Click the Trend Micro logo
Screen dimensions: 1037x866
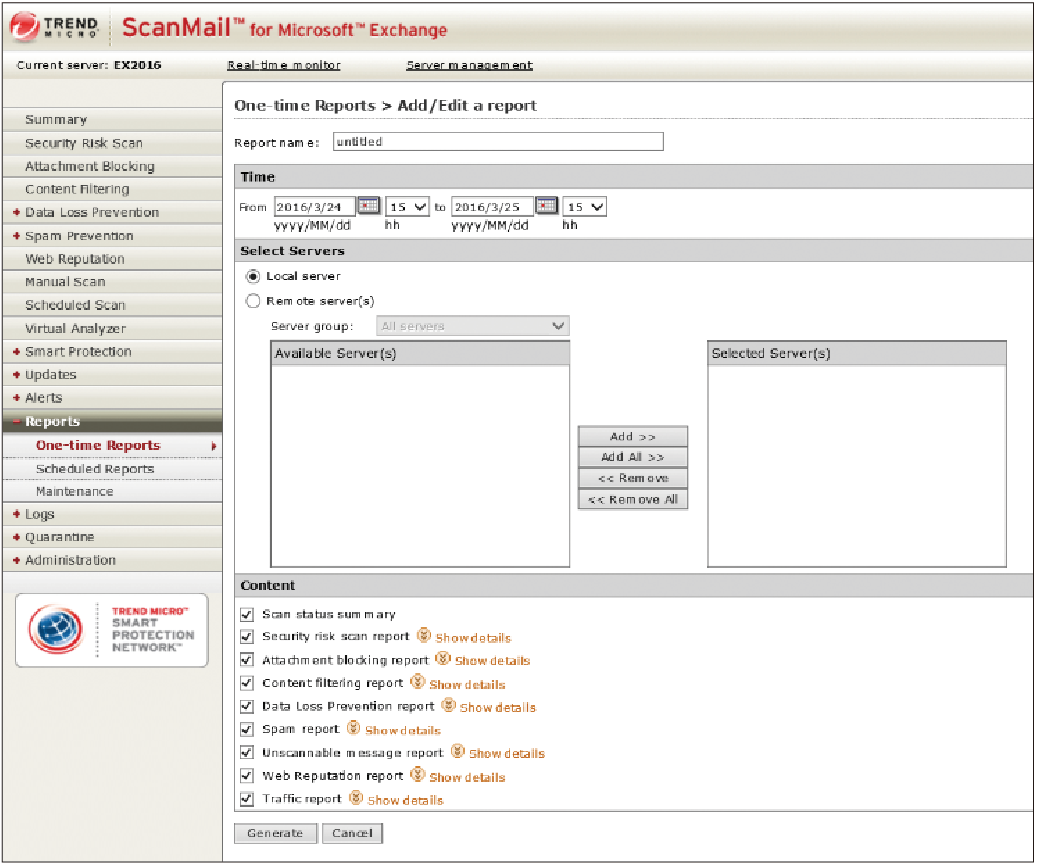coord(54,27)
